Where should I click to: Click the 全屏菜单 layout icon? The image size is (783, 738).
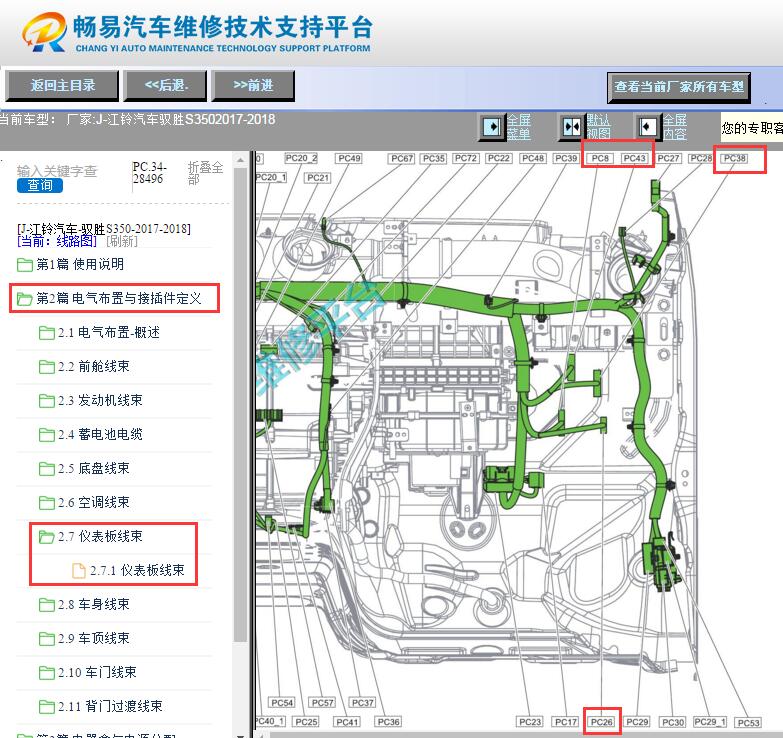pyautogui.click(x=492, y=127)
